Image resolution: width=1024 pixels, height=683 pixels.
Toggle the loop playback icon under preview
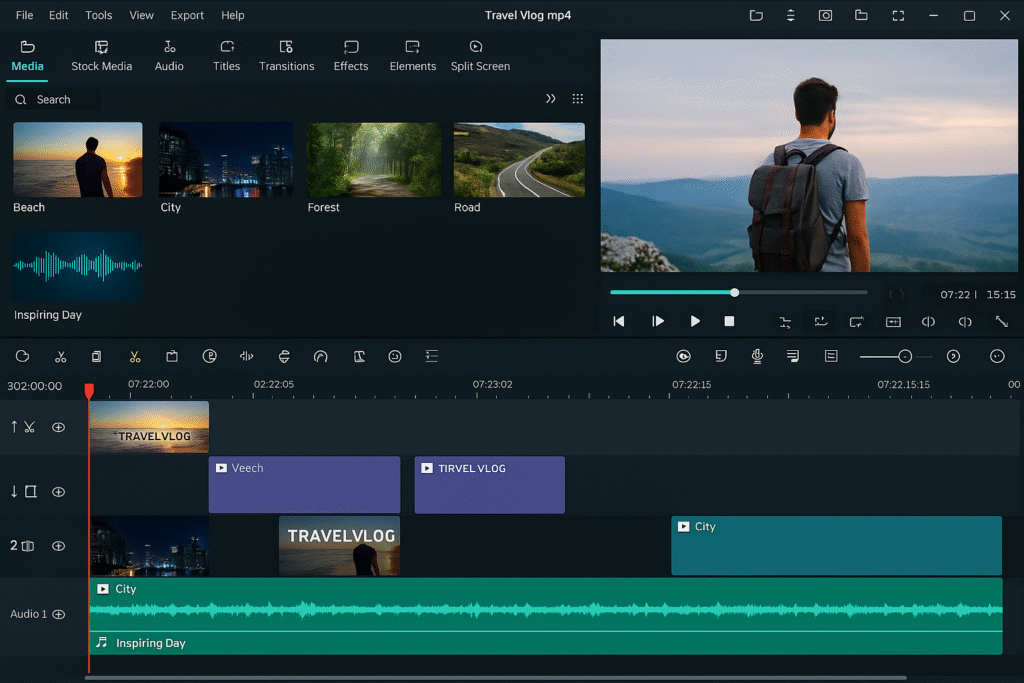(856, 321)
